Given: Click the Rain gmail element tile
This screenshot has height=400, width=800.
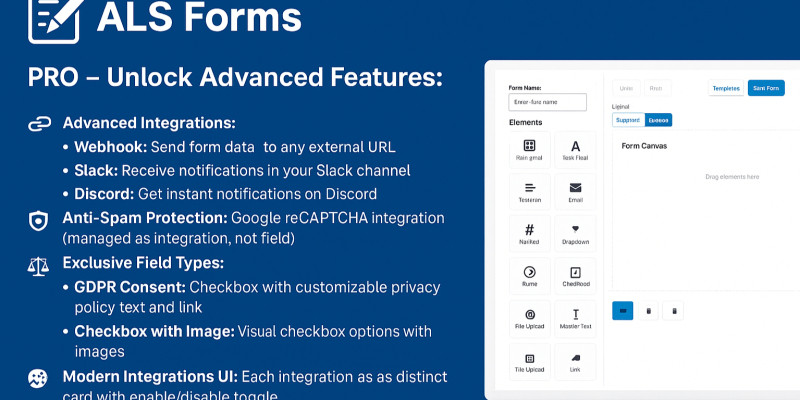Looking at the screenshot, I should click(530, 149).
